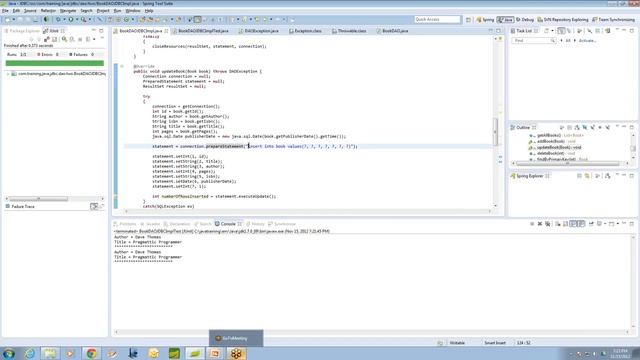Open the Outline view menu dropdown
The width and height of the screenshot is (640, 360).
[x=617, y=127]
